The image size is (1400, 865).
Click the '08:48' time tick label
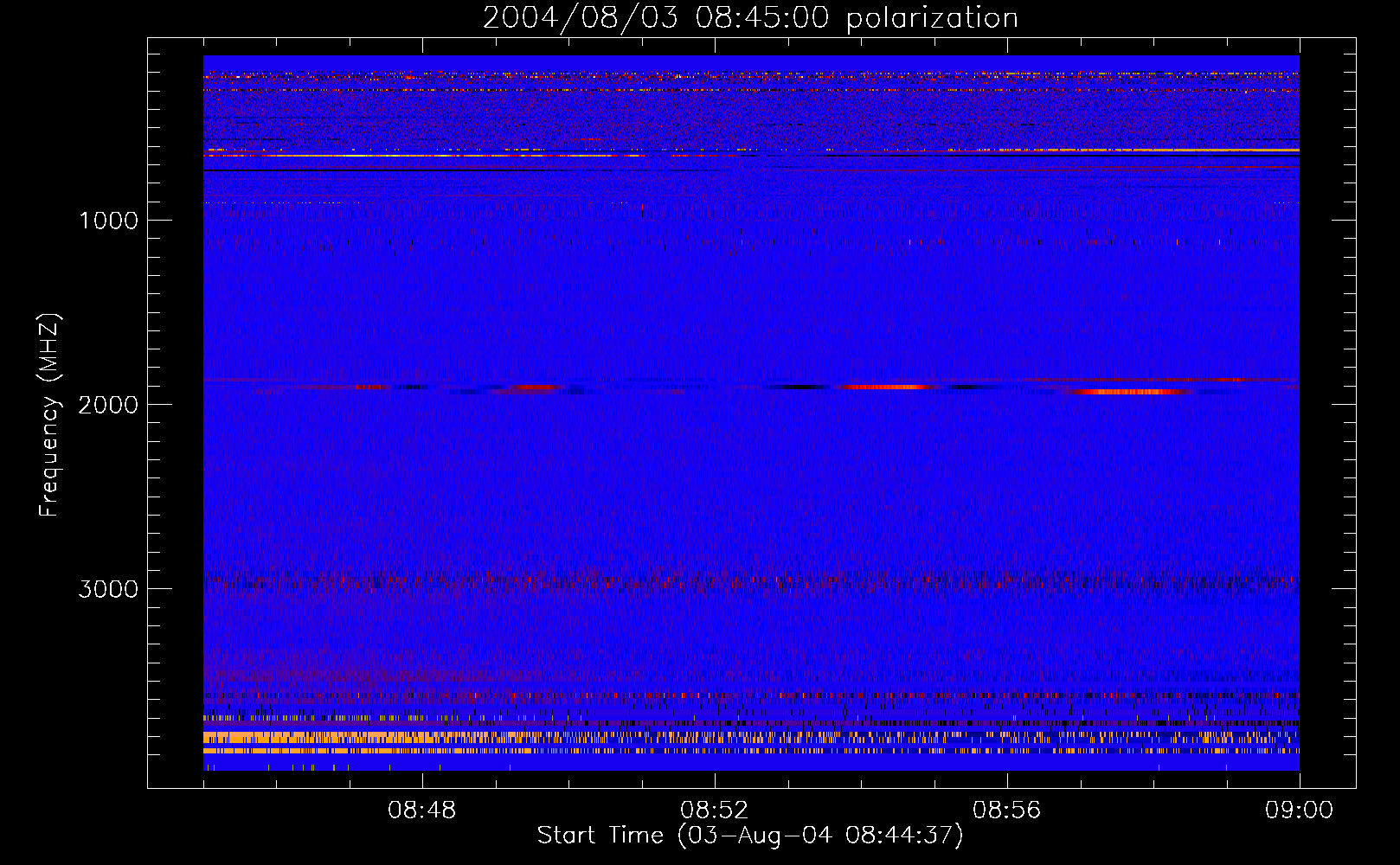click(x=421, y=811)
